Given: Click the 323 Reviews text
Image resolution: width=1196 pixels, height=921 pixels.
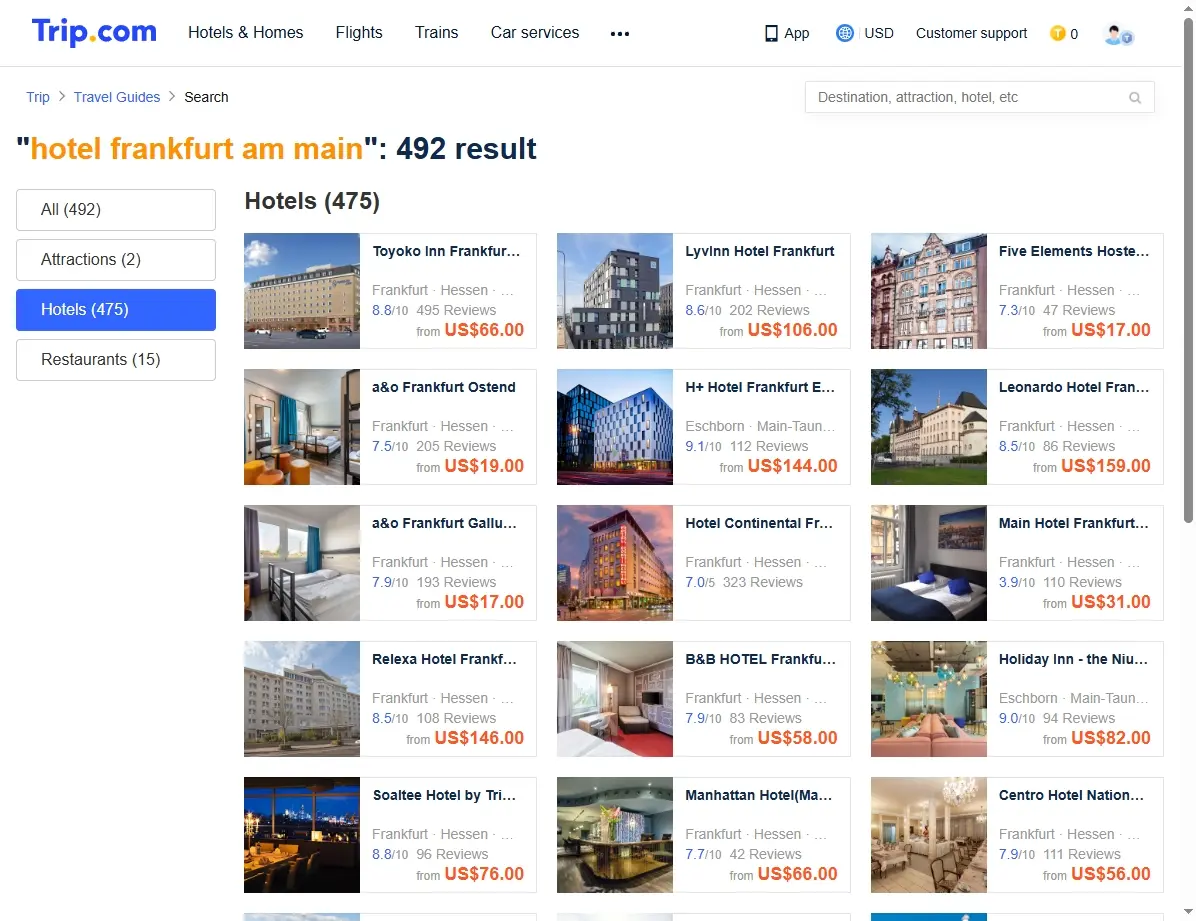Looking at the screenshot, I should coord(763,582).
